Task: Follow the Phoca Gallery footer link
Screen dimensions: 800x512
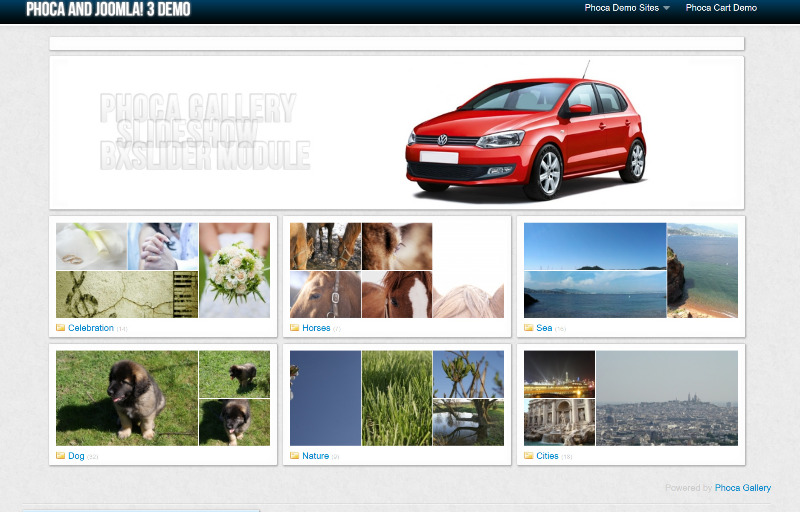Action: [742, 488]
